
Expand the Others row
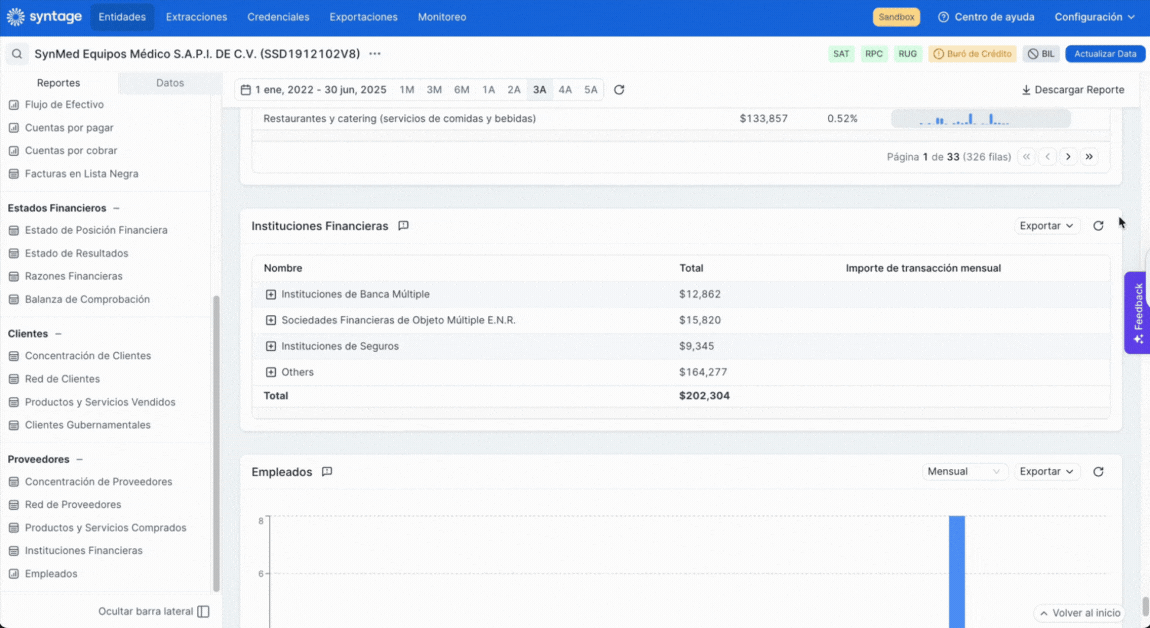click(271, 372)
